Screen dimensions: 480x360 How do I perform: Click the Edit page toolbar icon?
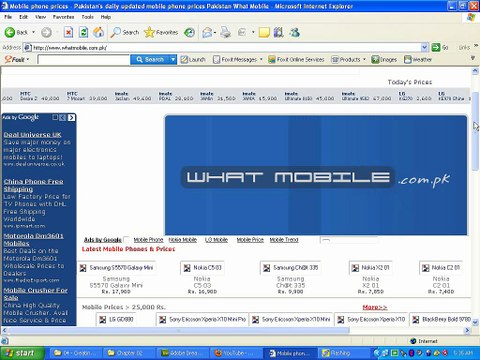[x=242, y=32]
